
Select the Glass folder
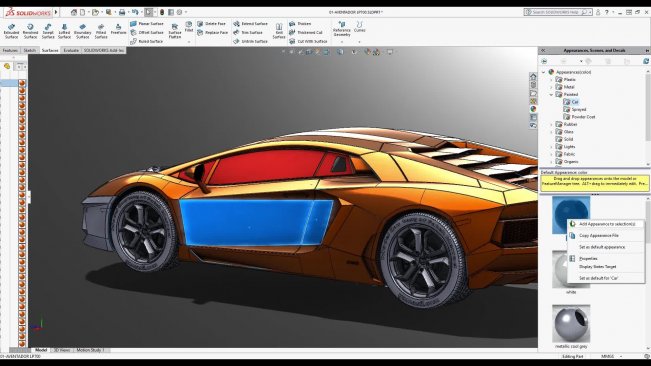tap(565, 132)
